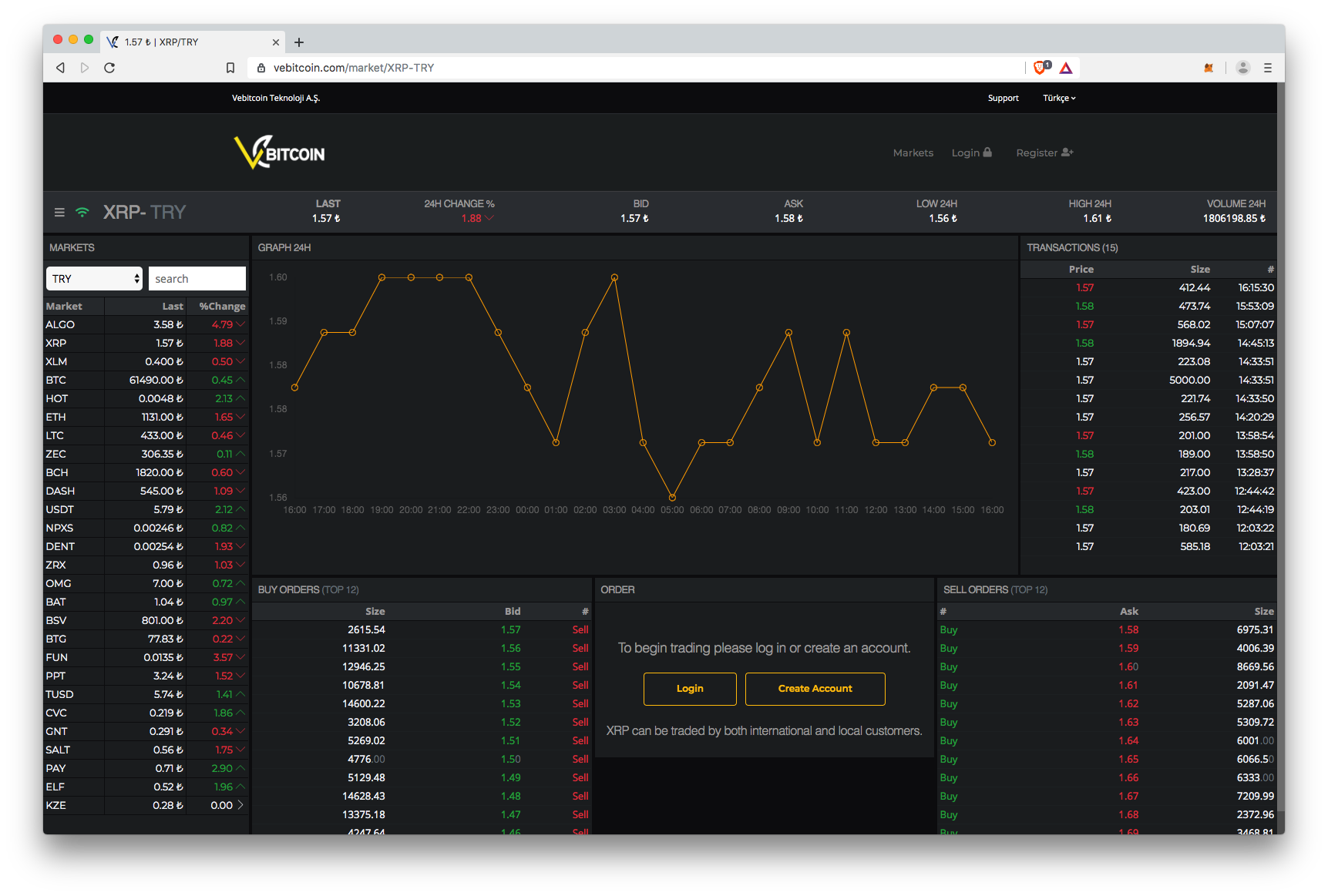Click the Vebitcoin logo
This screenshot has height=896, width=1328.
[x=280, y=153]
